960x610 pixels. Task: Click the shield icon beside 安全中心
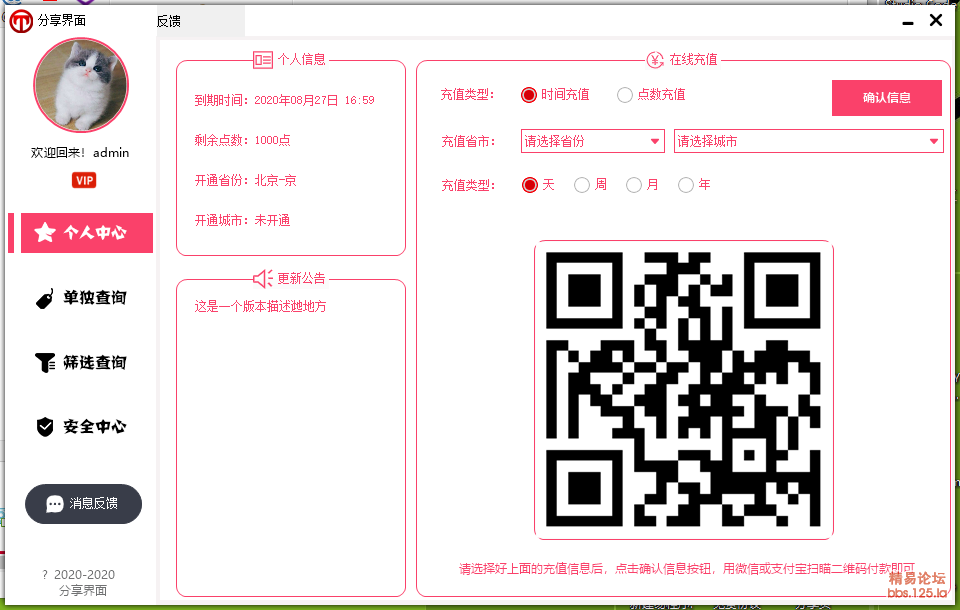[45, 427]
